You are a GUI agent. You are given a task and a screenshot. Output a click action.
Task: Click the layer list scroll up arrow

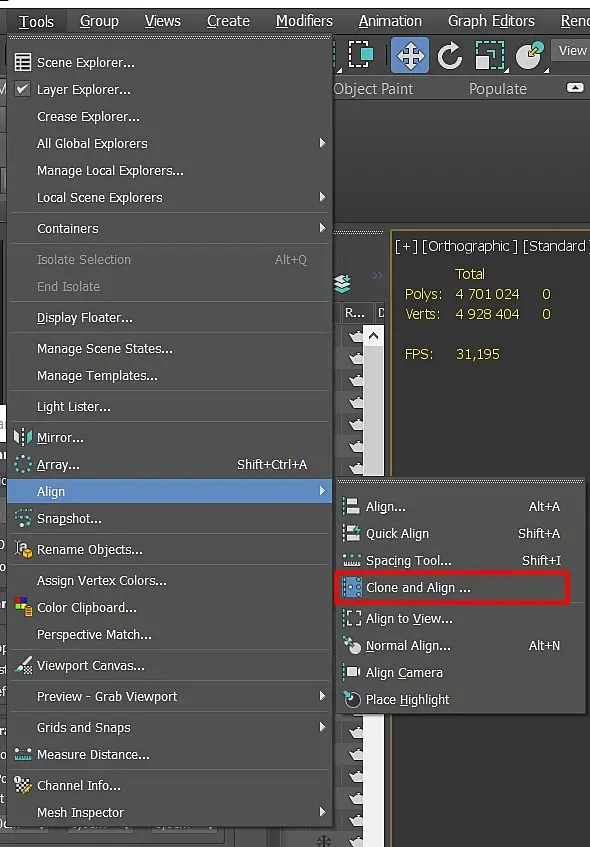coord(373,337)
